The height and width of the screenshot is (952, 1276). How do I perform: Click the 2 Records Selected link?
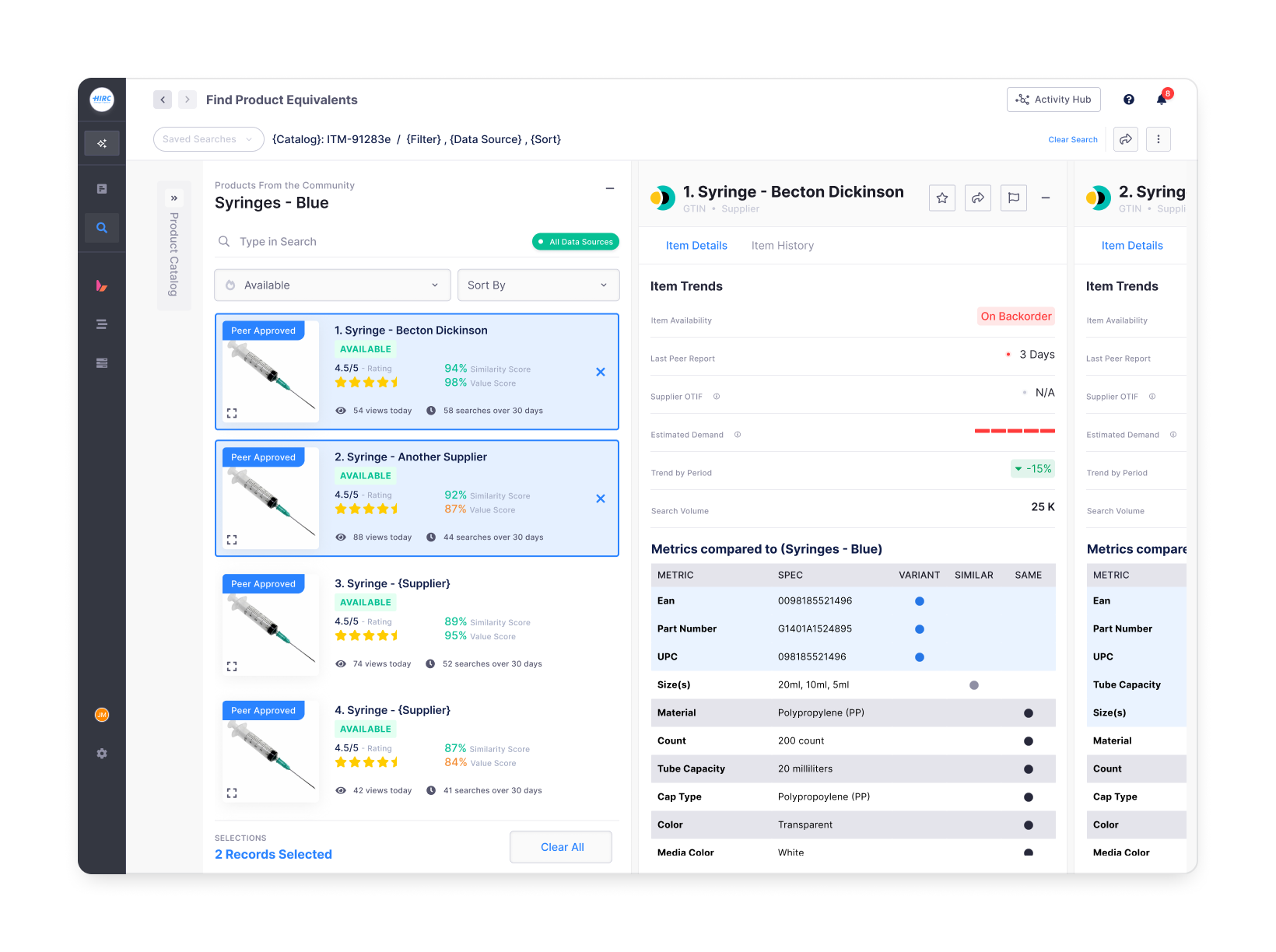273,854
